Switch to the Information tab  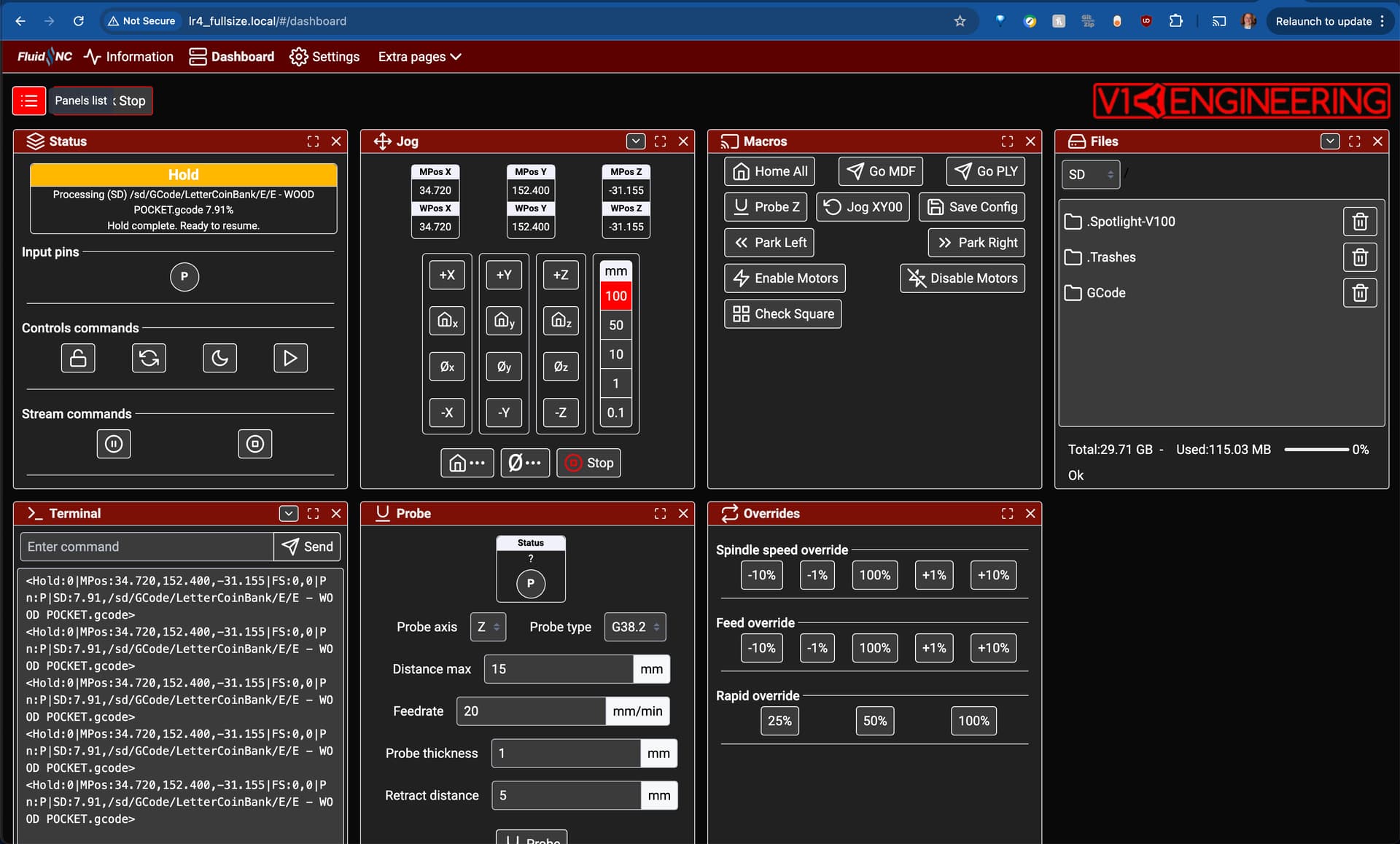[128, 57]
